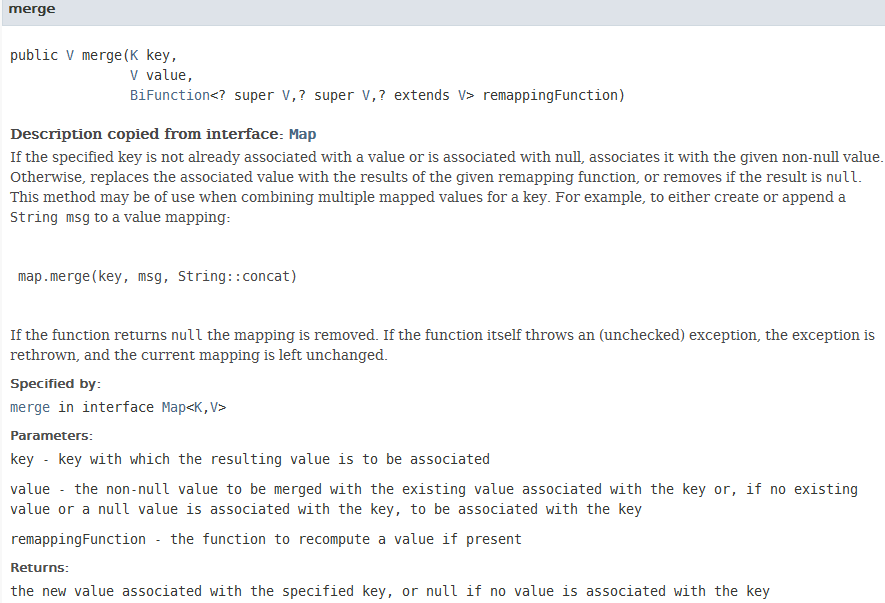Screen dimensions: 885x603
Task: Click the V after the first 'super'
Action: (286, 95)
